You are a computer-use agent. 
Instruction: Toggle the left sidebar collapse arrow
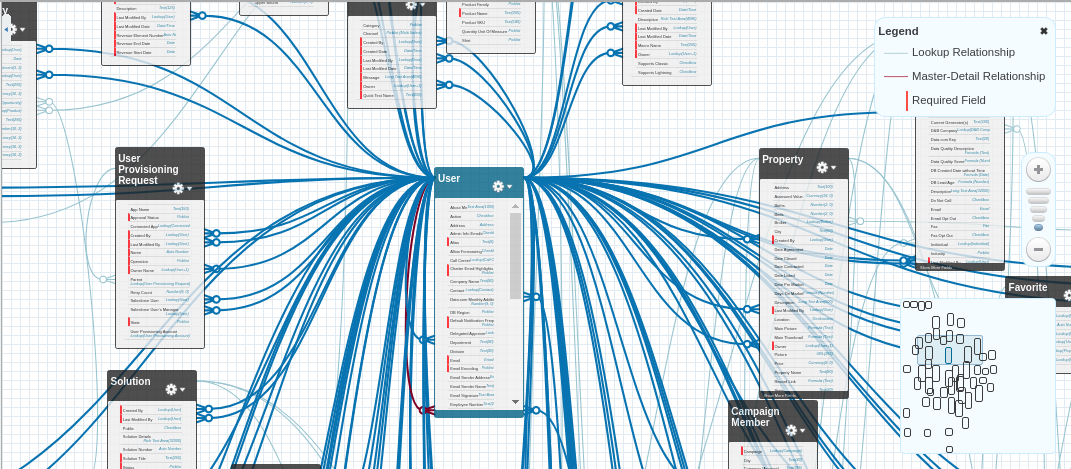click(7, 29)
